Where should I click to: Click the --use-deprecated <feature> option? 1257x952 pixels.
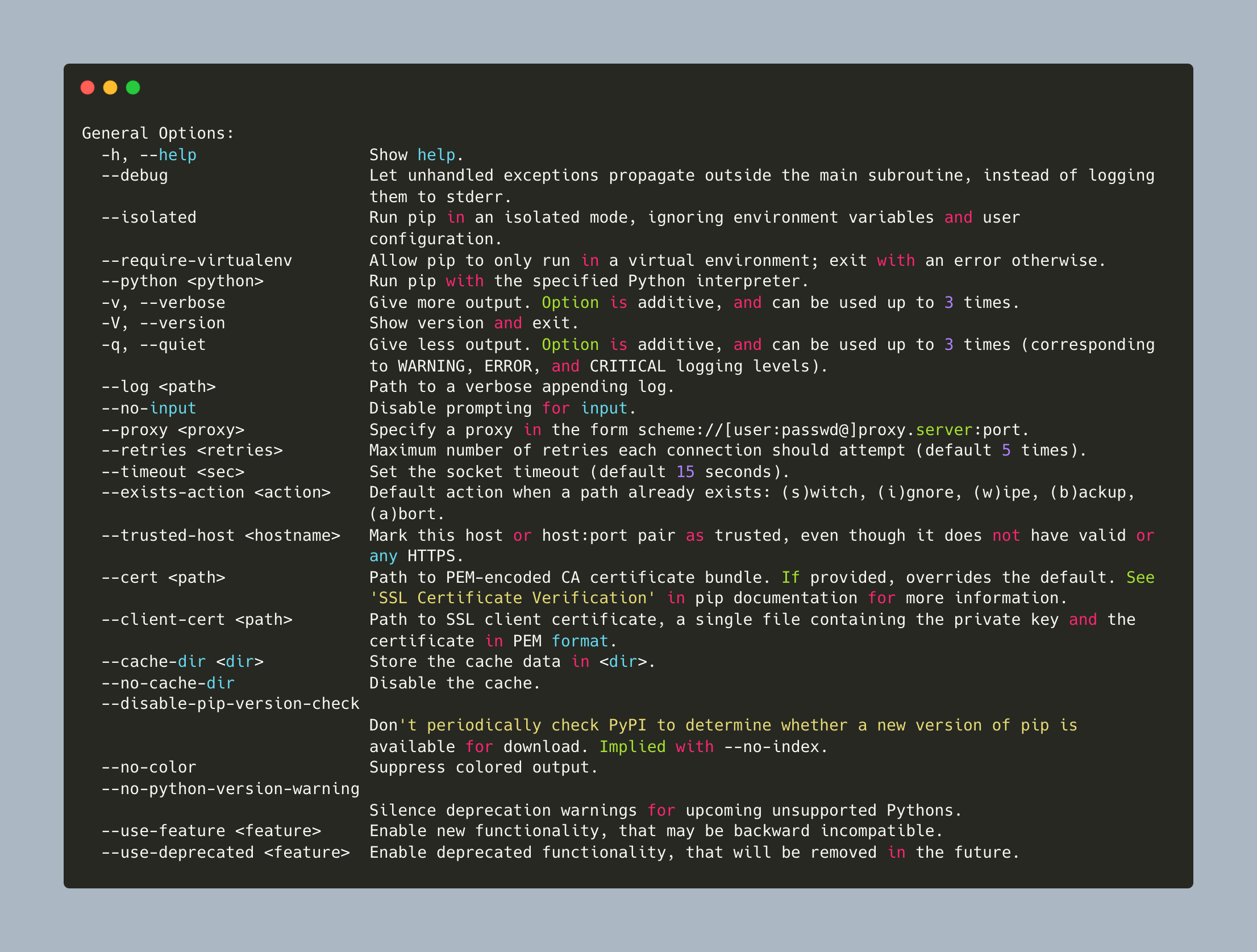226,853
